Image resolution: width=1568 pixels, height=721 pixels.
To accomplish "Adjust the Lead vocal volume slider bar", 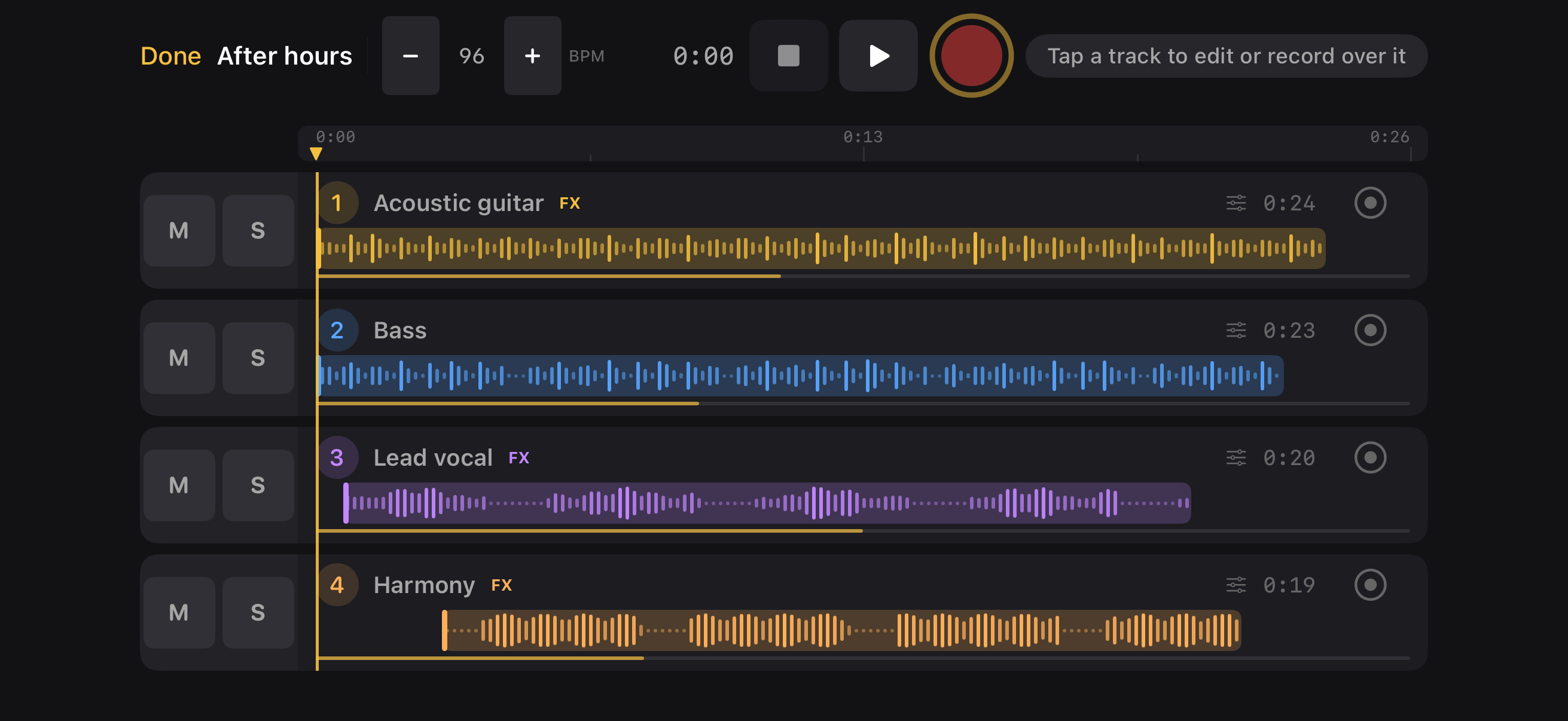I will (x=863, y=531).
